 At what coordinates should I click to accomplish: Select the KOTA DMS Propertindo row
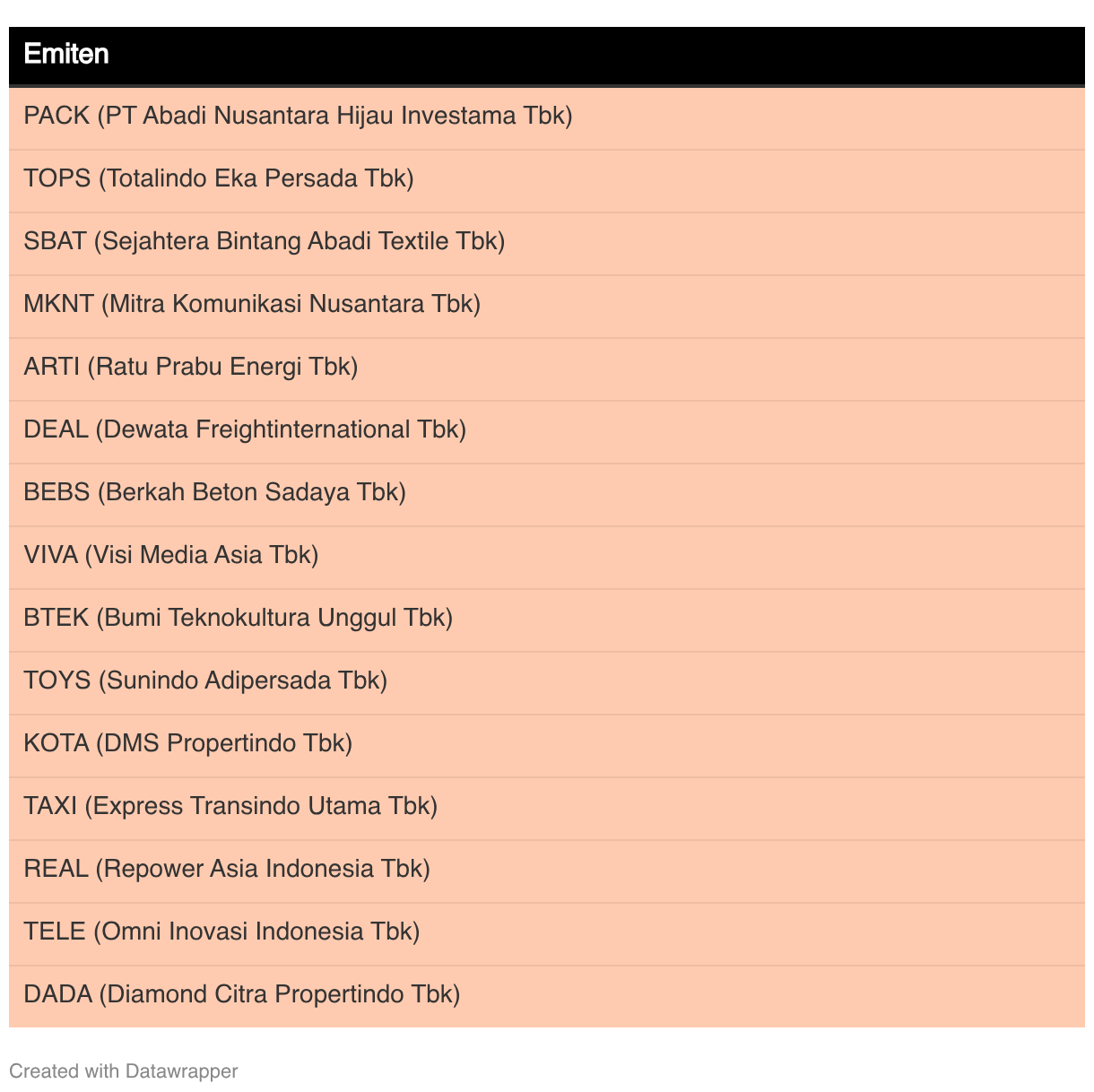[188, 743]
